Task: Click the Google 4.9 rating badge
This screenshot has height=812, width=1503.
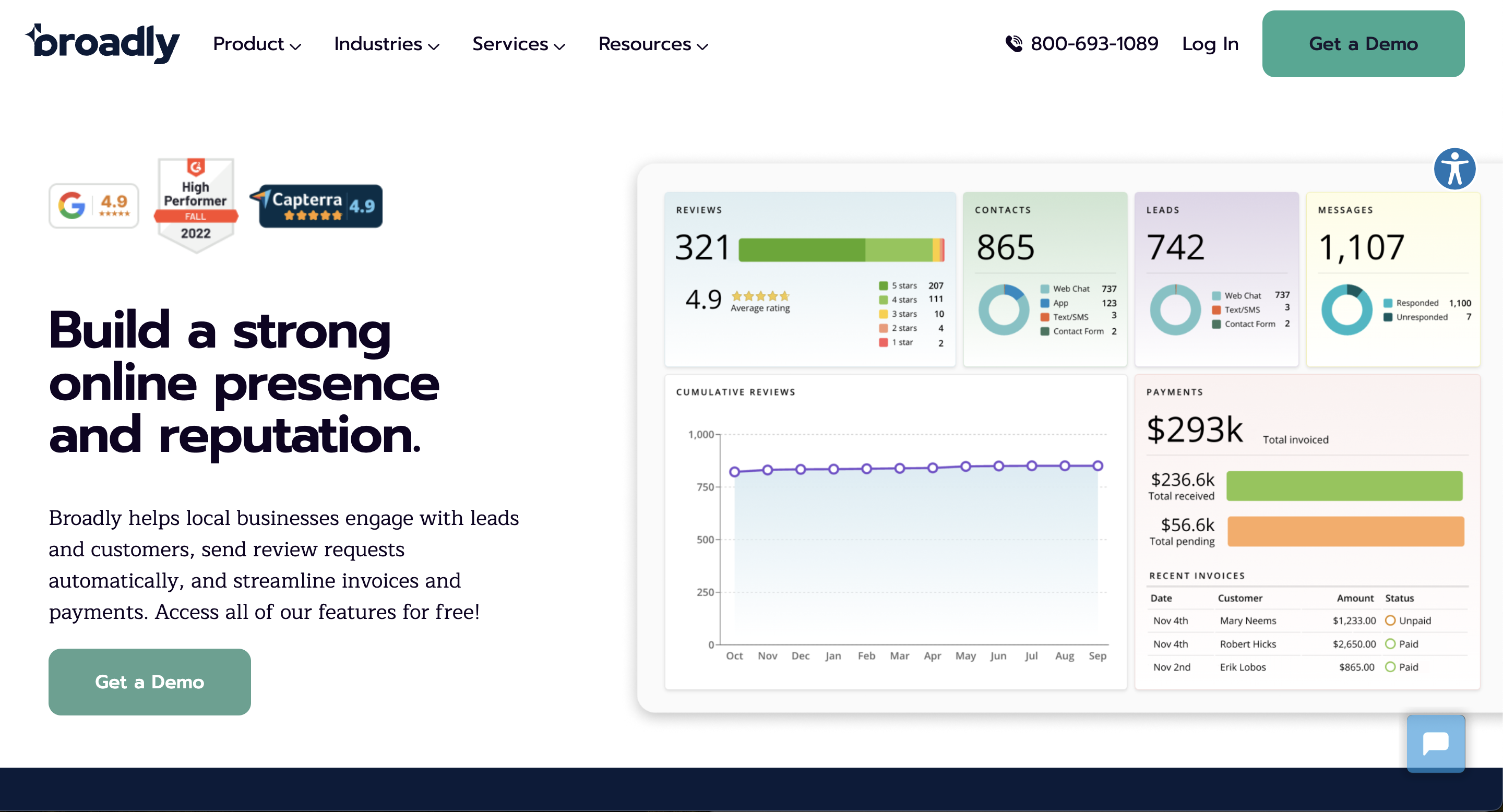Action: point(94,205)
